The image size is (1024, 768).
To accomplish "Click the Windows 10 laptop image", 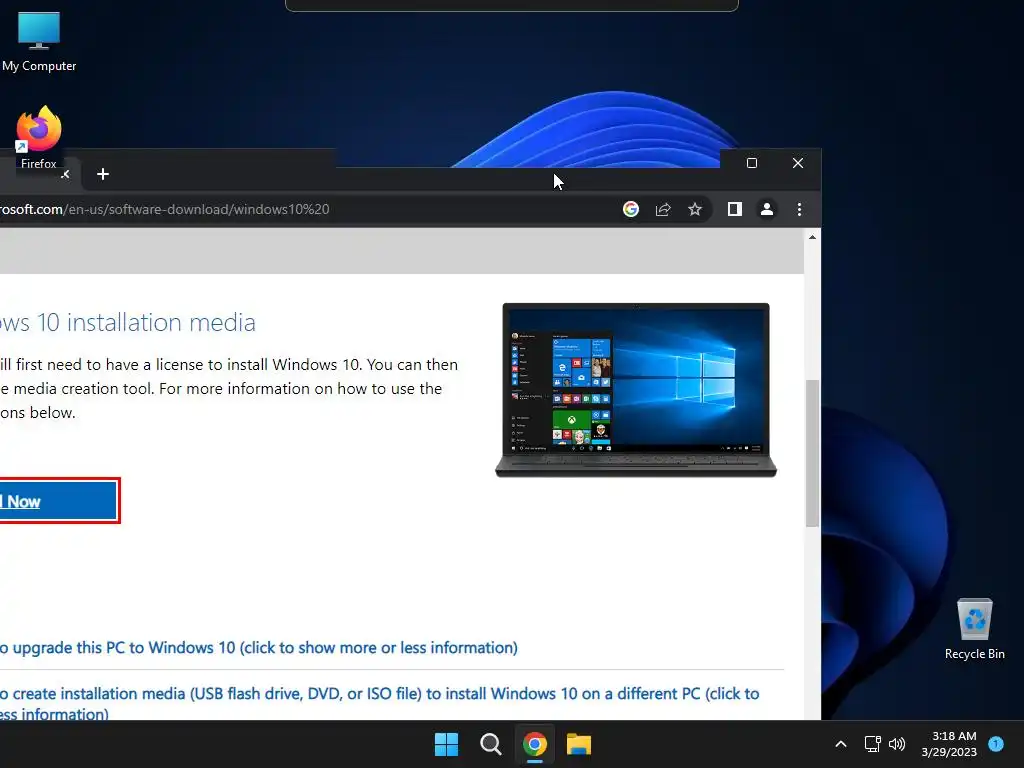I will click(635, 390).
